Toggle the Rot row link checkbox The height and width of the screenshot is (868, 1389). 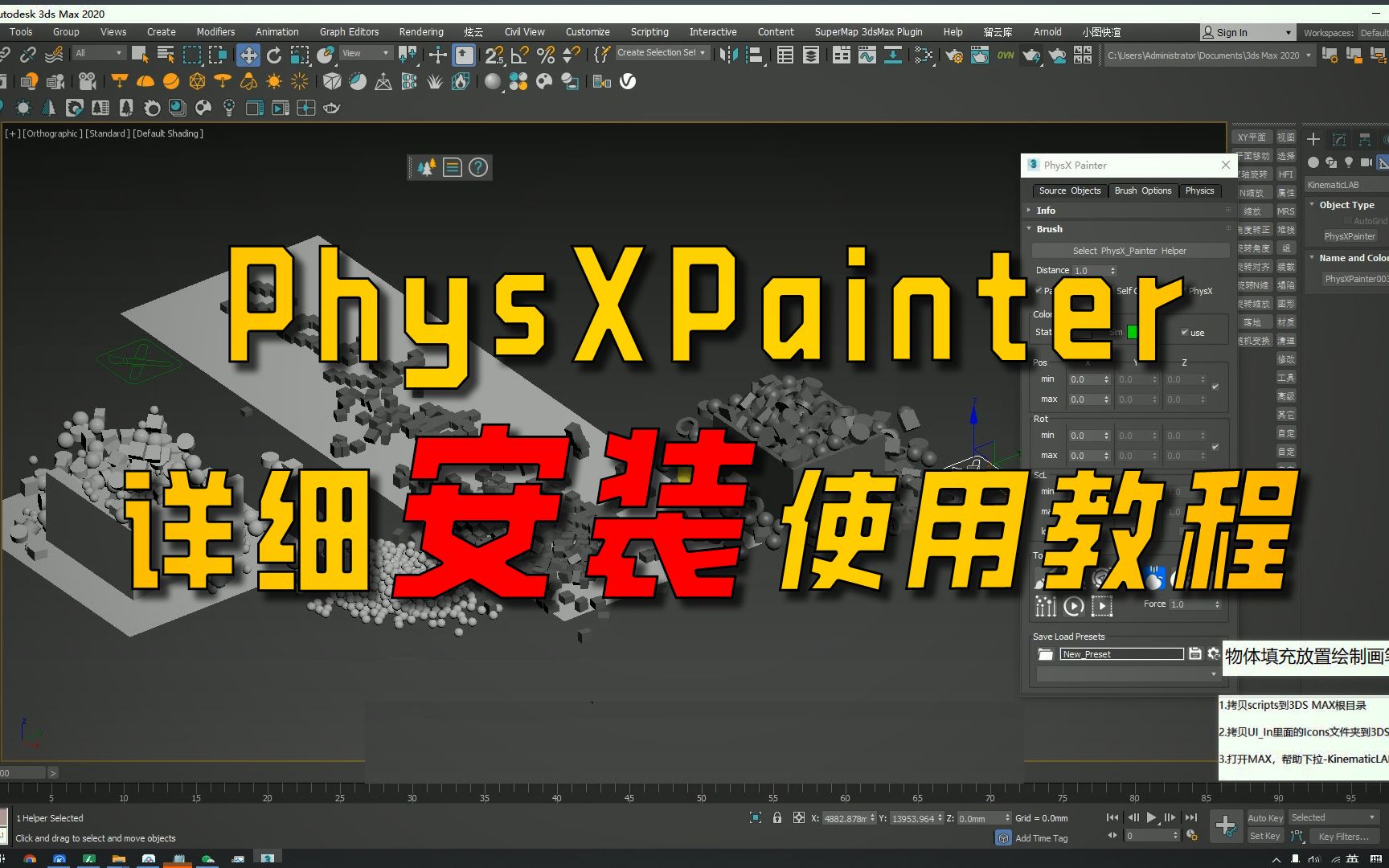(1215, 447)
